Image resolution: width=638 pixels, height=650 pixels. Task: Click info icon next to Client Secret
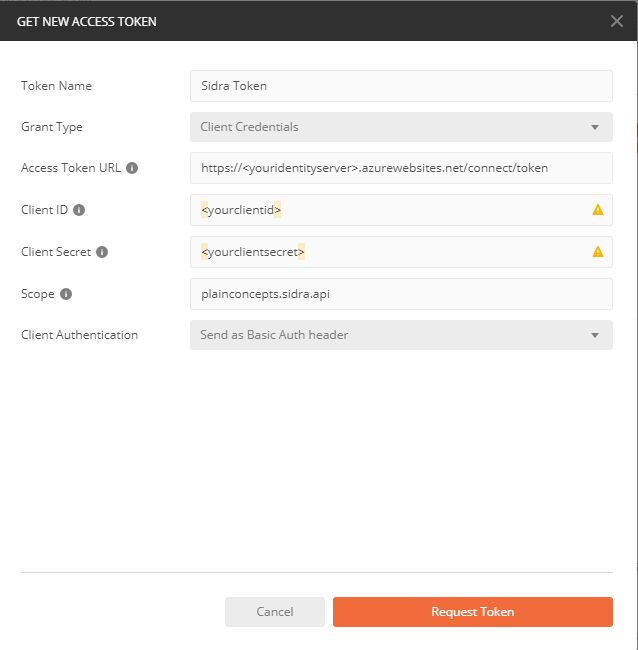point(102,252)
